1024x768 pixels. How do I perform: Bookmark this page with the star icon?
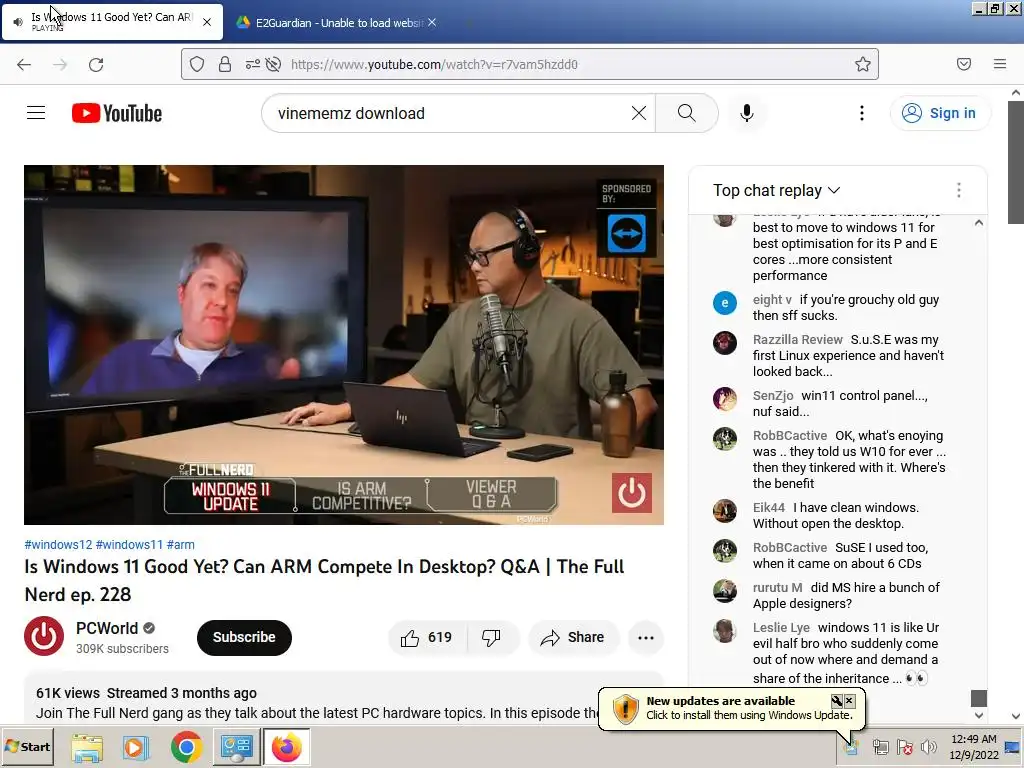click(863, 64)
